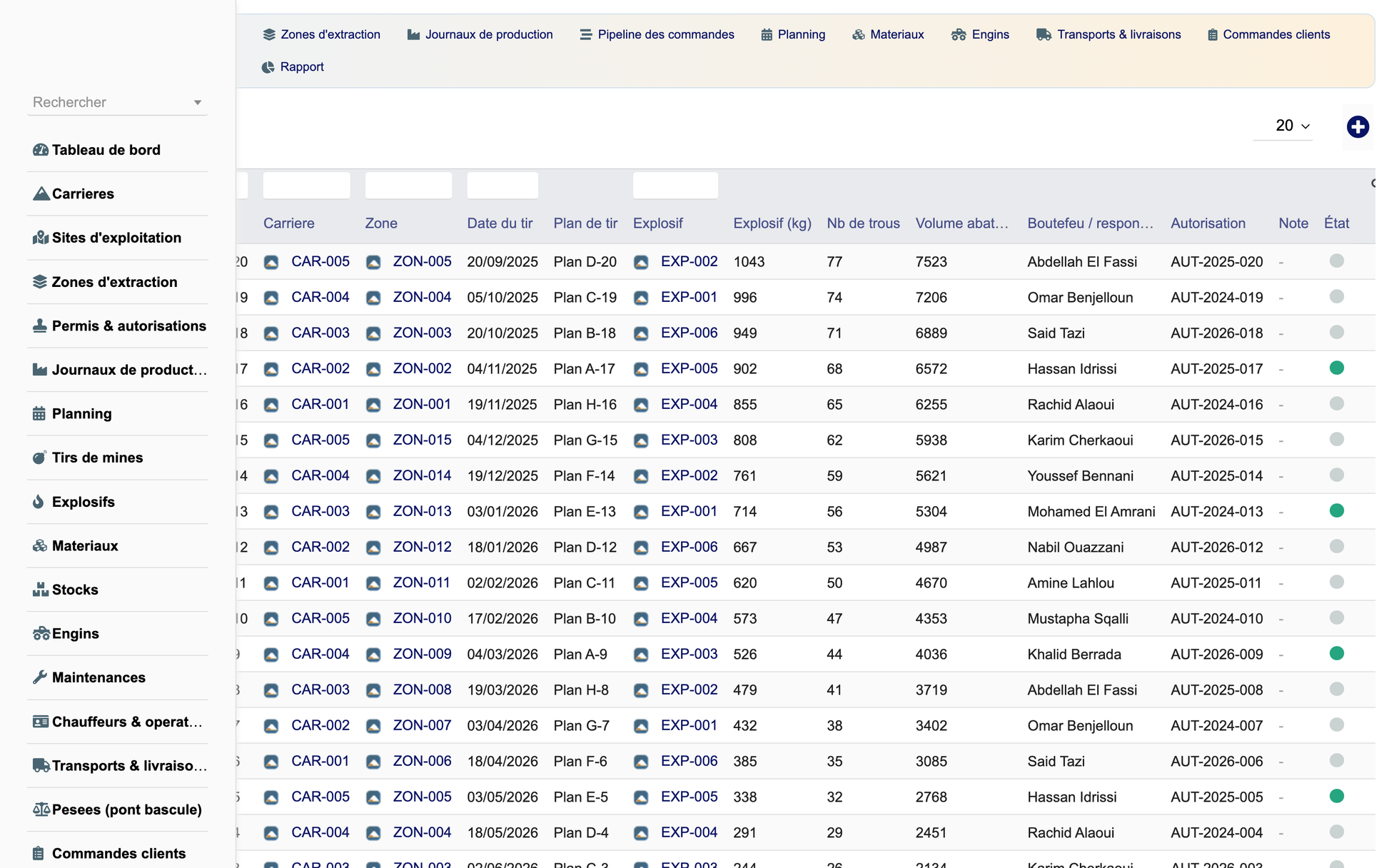This screenshot has height=868, width=1389.
Task: Open the CAR-001 link in row Plan C-11
Action: [320, 582]
